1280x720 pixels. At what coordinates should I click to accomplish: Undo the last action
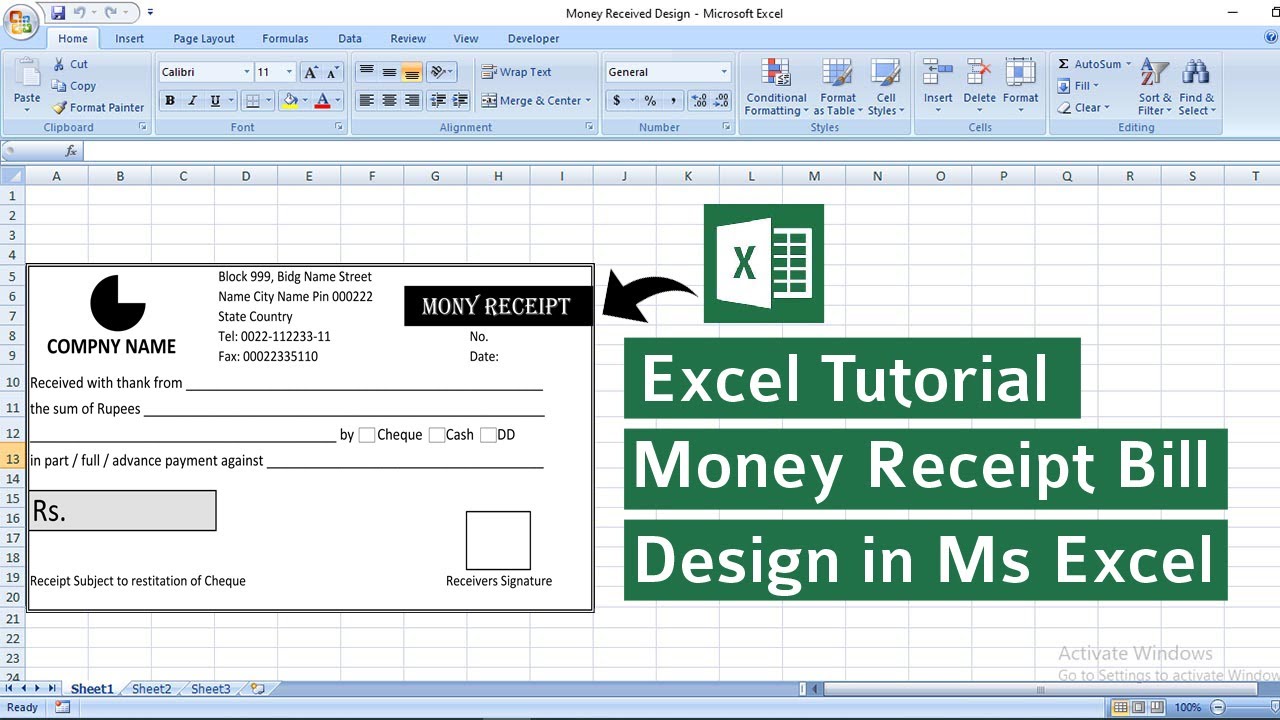point(80,13)
